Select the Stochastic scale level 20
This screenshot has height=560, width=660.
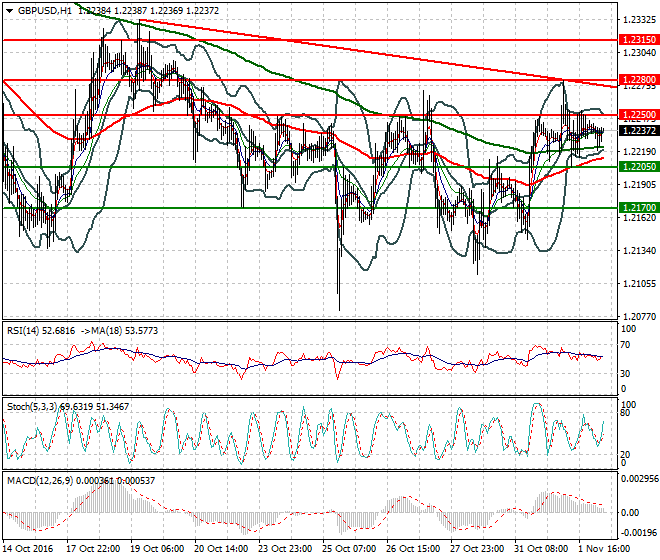625,454
